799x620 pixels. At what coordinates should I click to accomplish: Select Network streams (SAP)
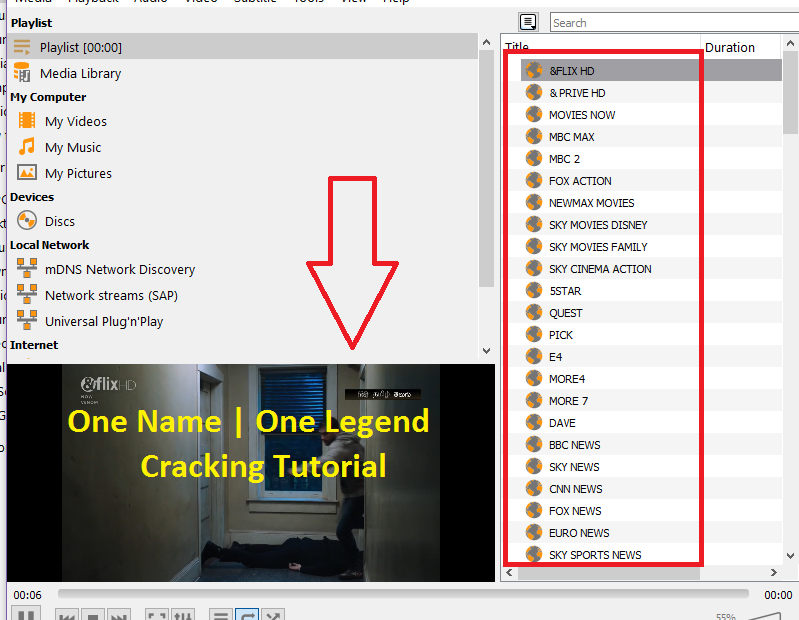pos(111,295)
